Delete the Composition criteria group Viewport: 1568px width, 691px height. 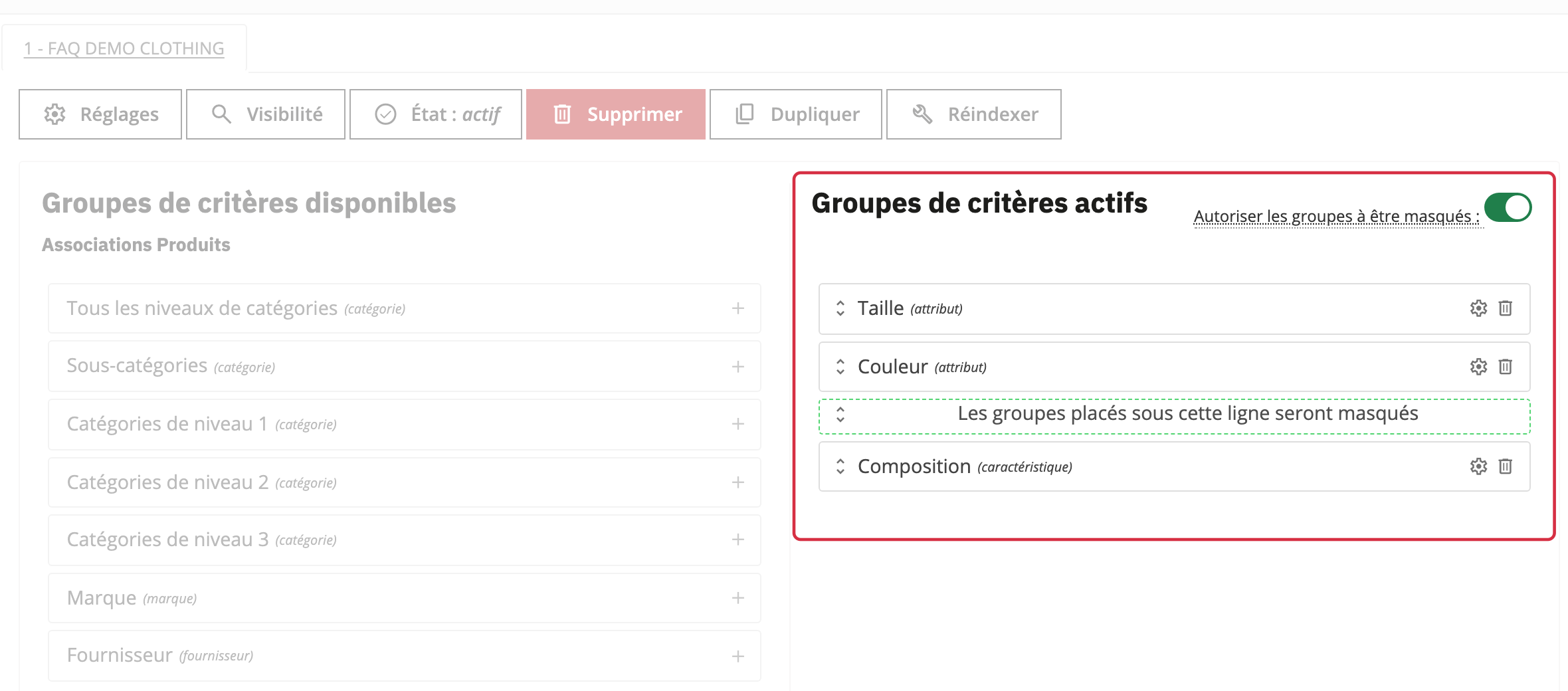(x=1506, y=466)
